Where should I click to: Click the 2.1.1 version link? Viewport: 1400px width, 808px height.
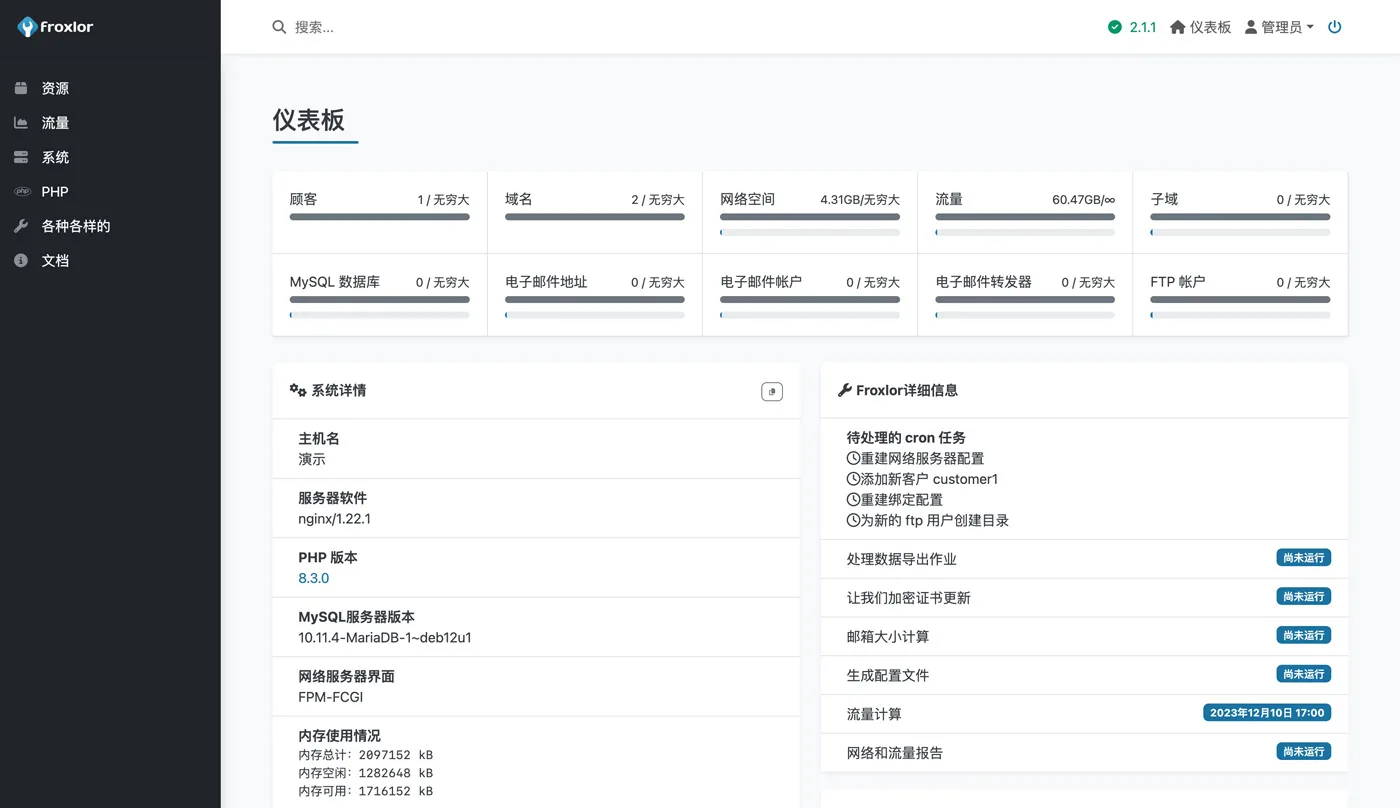1143,27
